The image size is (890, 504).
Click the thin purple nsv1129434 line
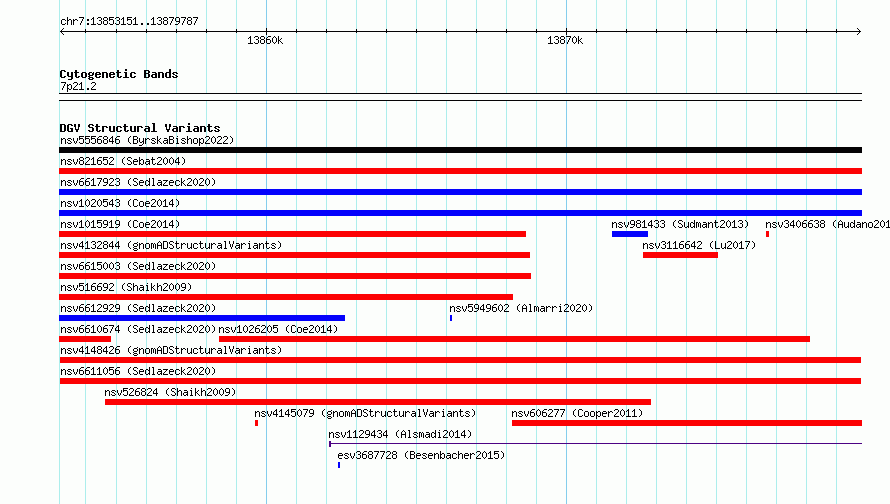[x=595, y=443]
